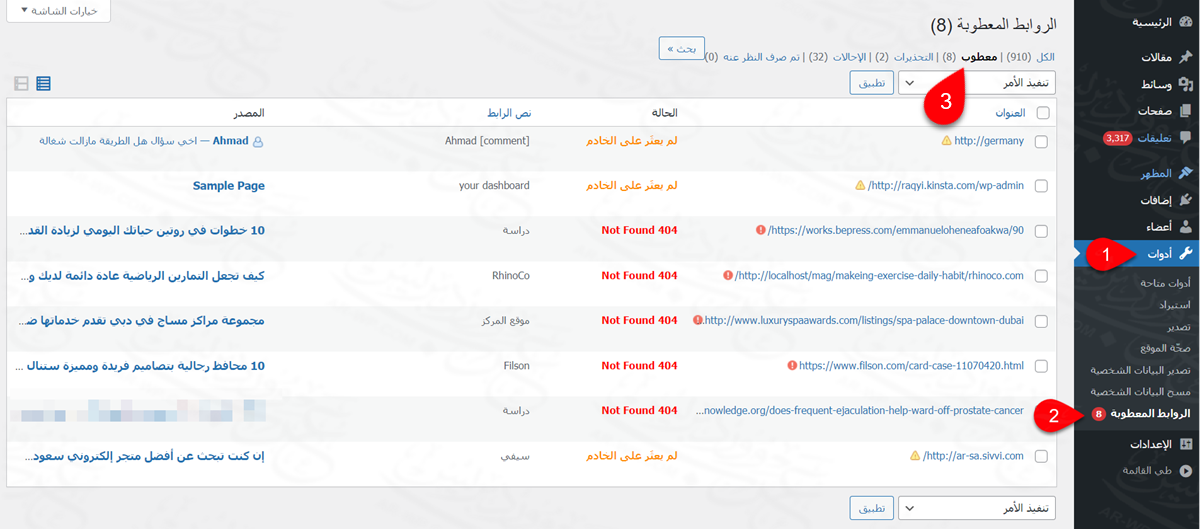1200x529 pixels.
Task: Click the comments (تعليقات) speech bubble icon
Action: pyautogui.click(x=1186, y=137)
